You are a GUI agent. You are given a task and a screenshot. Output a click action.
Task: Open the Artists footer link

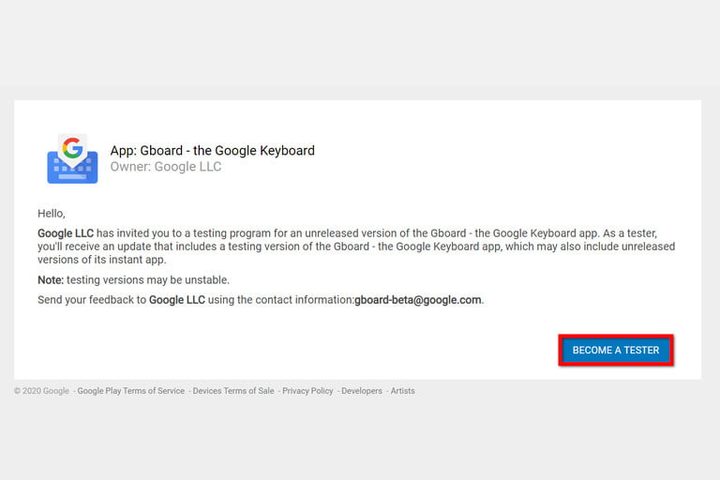pyautogui.click(x=402, y=391)
